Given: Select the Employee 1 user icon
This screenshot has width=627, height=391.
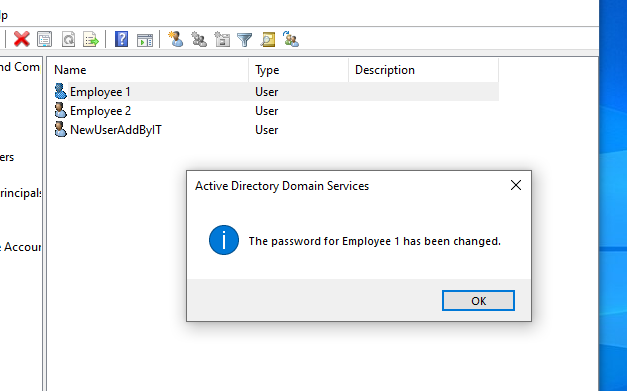Looking at the screenshot, I should click(x=60, y=91).
